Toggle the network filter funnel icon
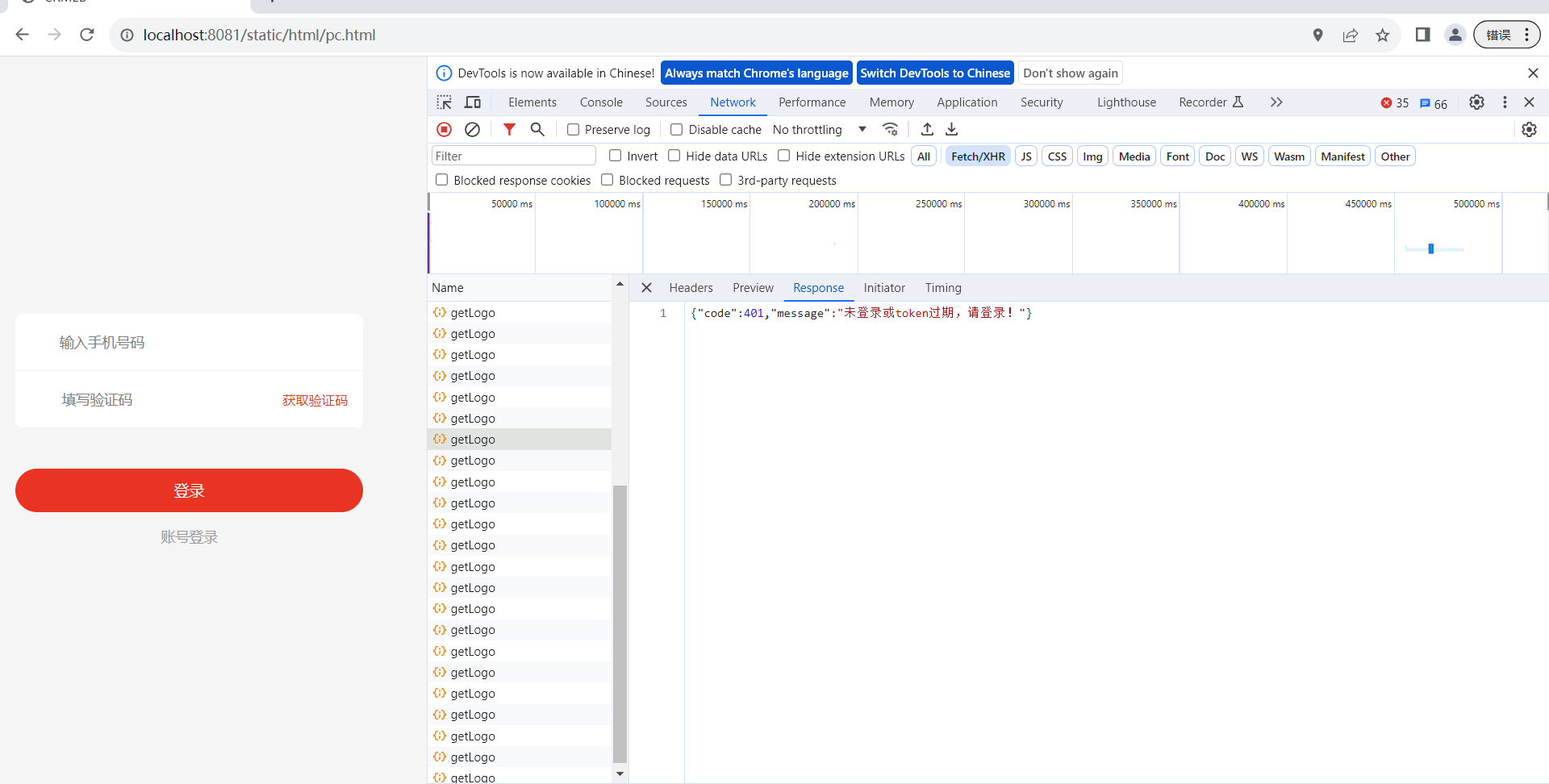Screen dimensions: 1549x784 pos(509,129)
